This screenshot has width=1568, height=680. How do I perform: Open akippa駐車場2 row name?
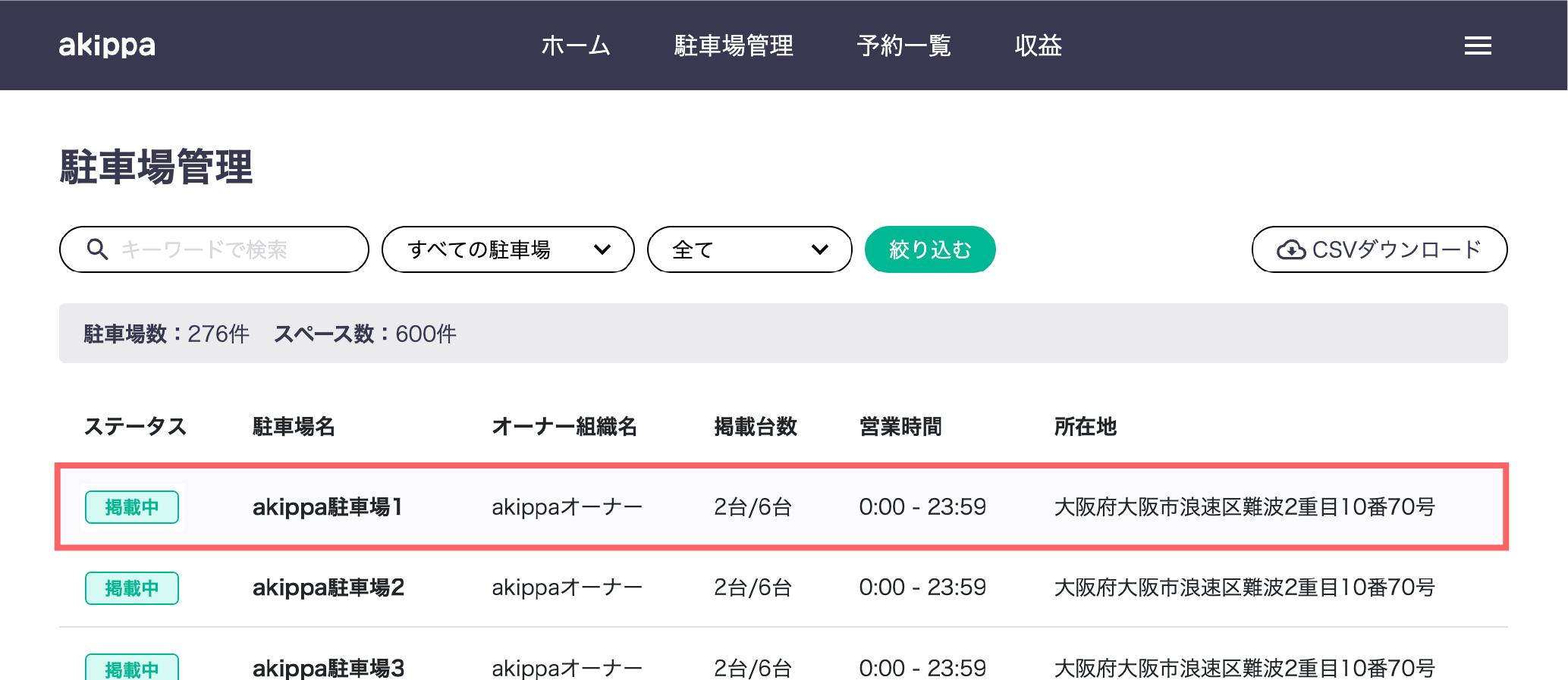pyautogui.click(x=328, y=588)
